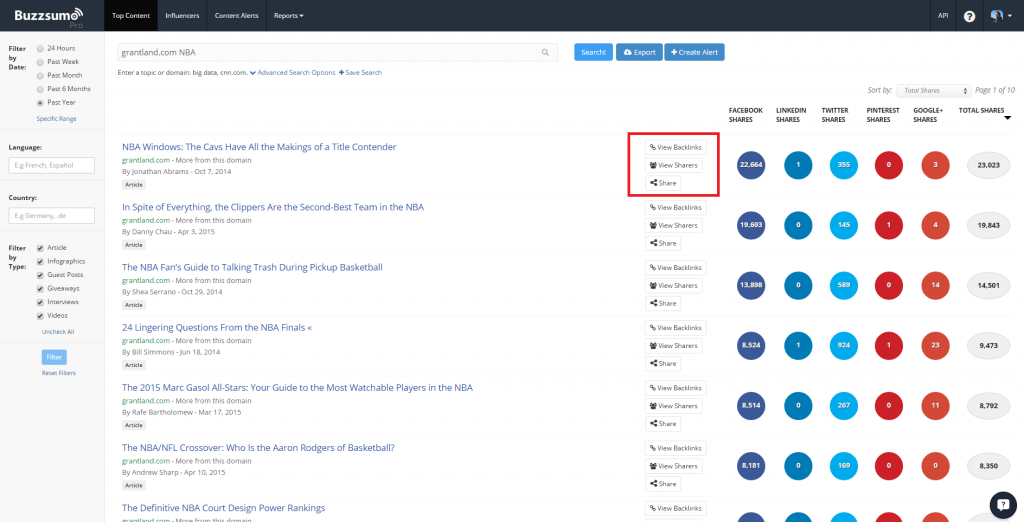Click the total shares sort arrow icon
The width and height of the screenshot is (1024, 522).
1007,117
